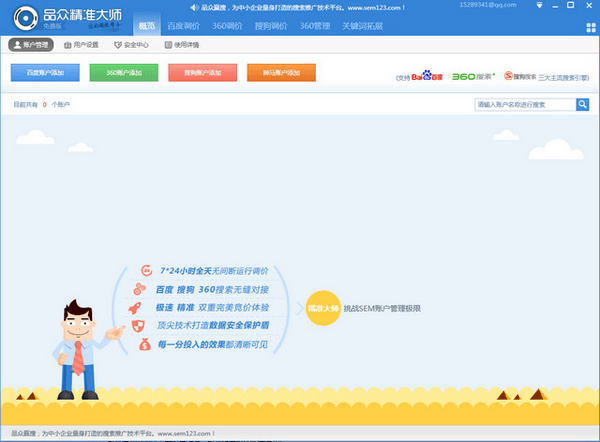Click the green 360账户添加 button
This screenshot has height=442, width=600.
(x=124, y=73)
